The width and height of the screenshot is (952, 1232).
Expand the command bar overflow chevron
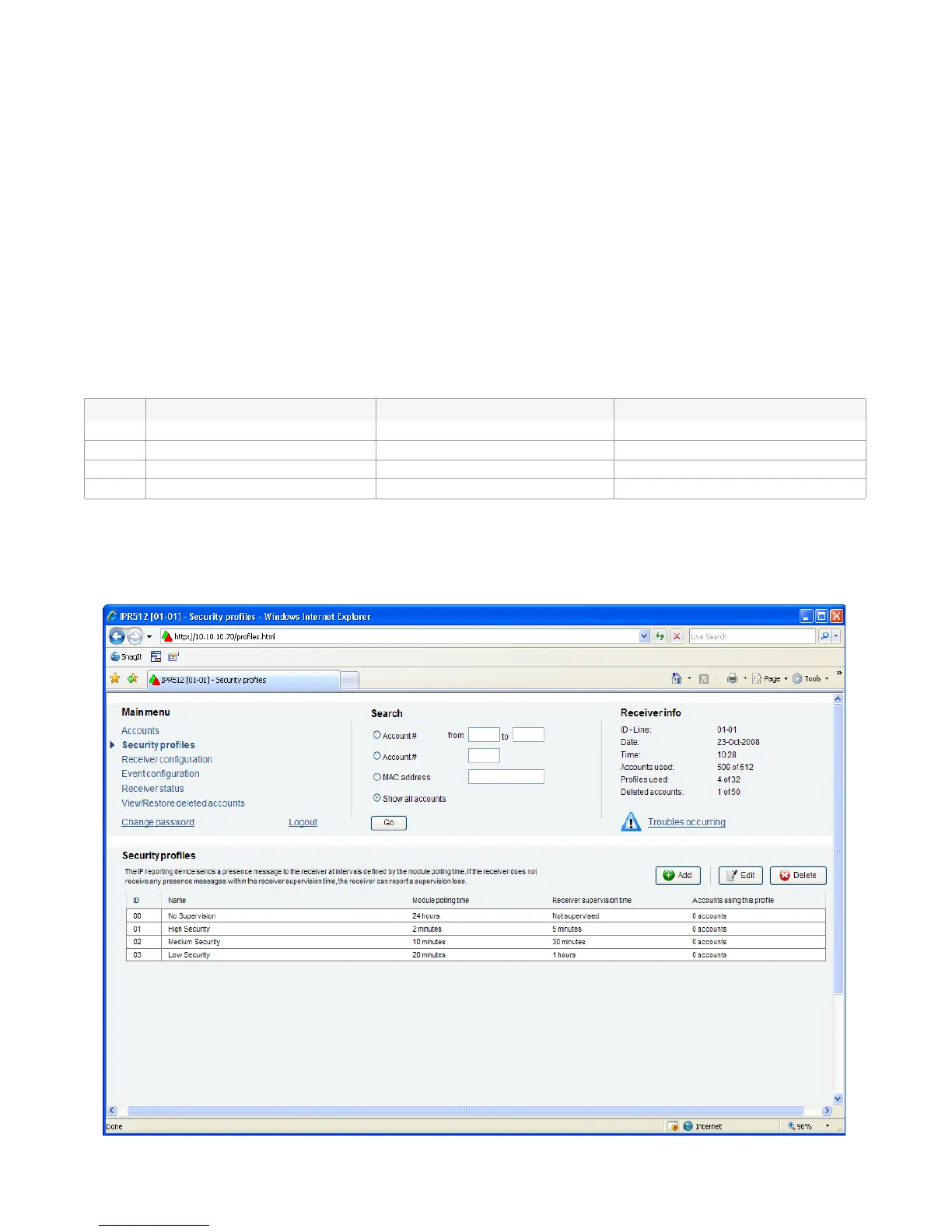pos(839,674)
